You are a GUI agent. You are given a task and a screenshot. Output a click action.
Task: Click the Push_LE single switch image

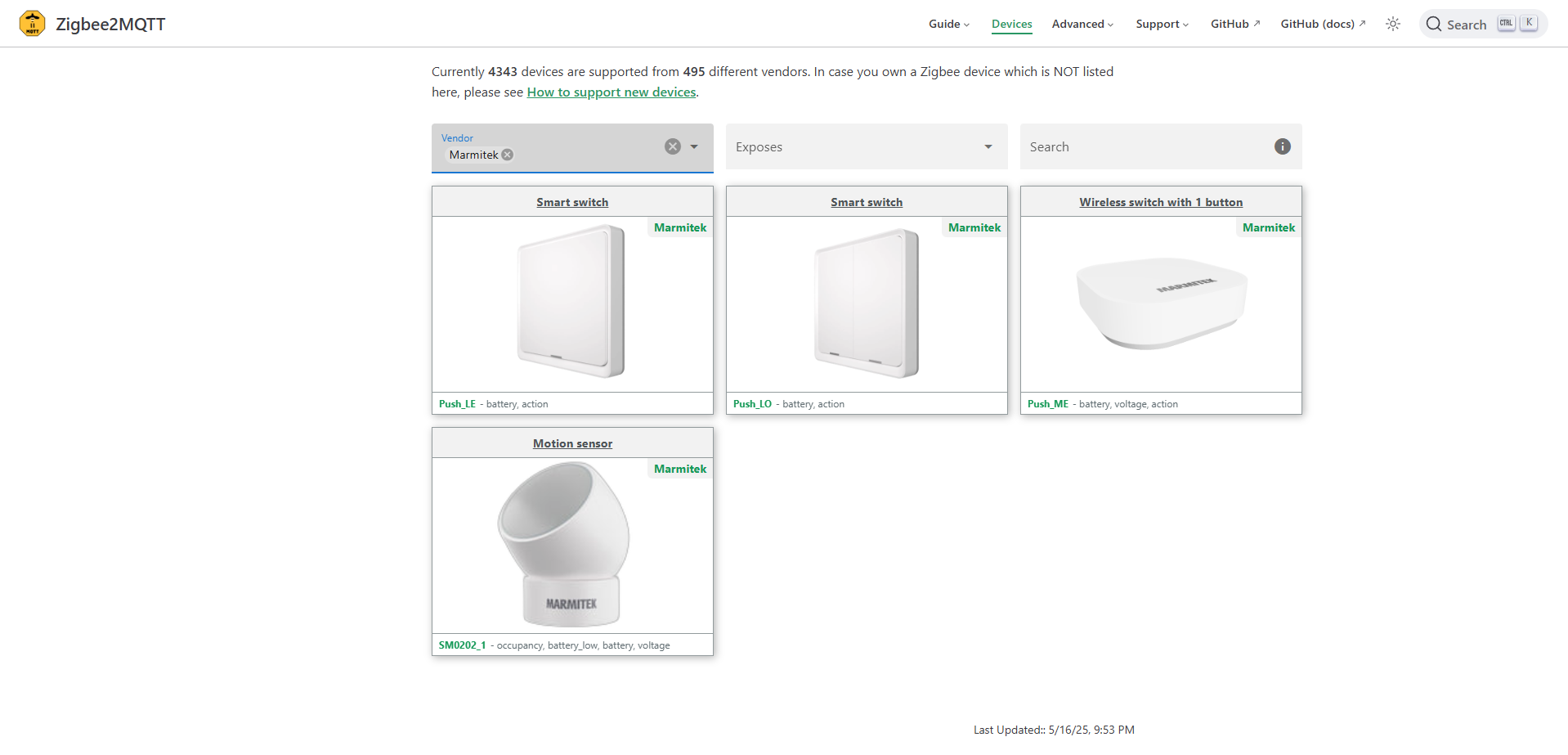tap(571, 303)
